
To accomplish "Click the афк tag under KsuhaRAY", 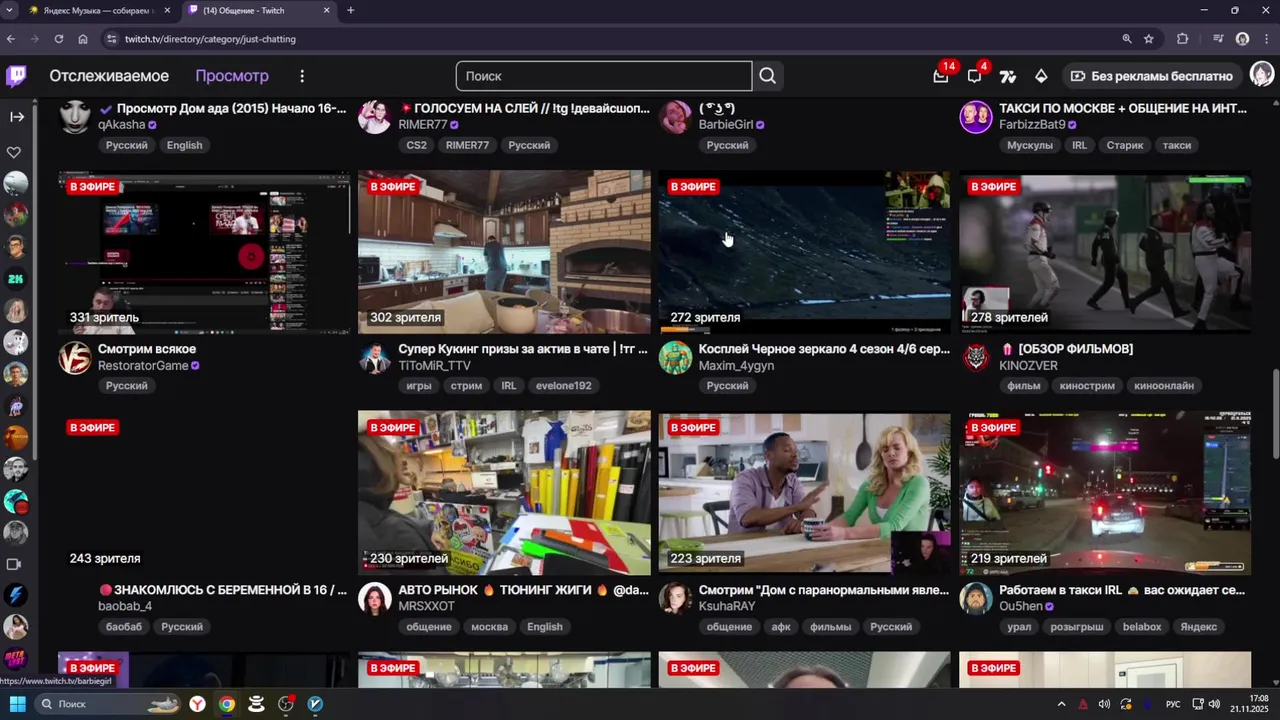I will [x=781, y=627].
